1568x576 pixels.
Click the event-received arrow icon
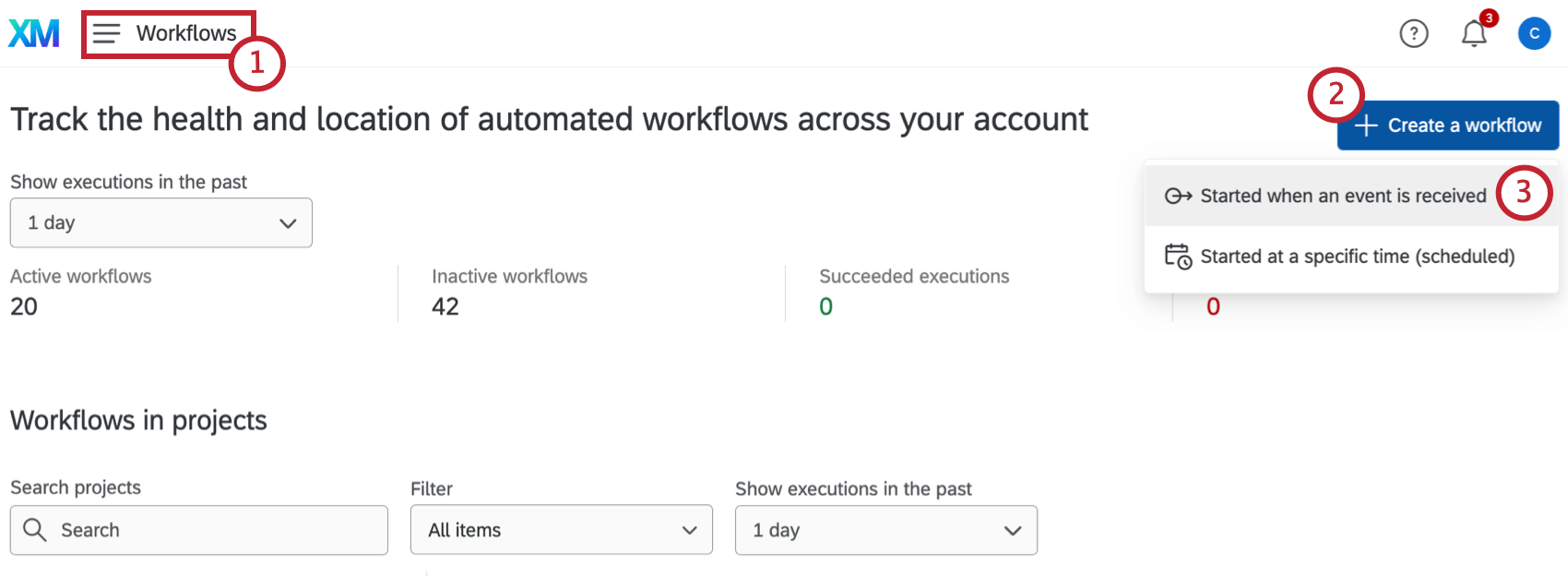pyautogui.click(x=1178, y=196)
